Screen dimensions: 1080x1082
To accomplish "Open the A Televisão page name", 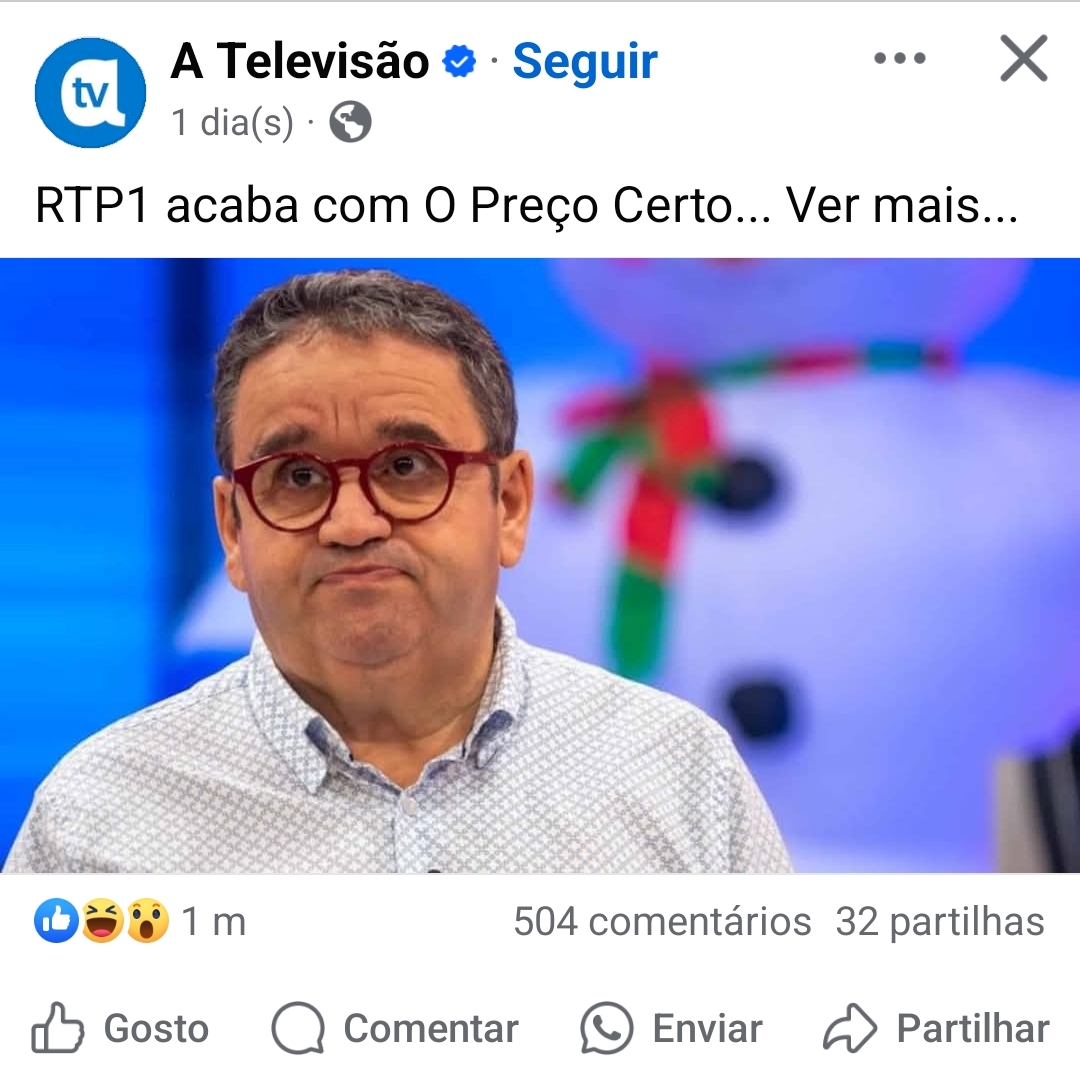I will tap(300, 61).
